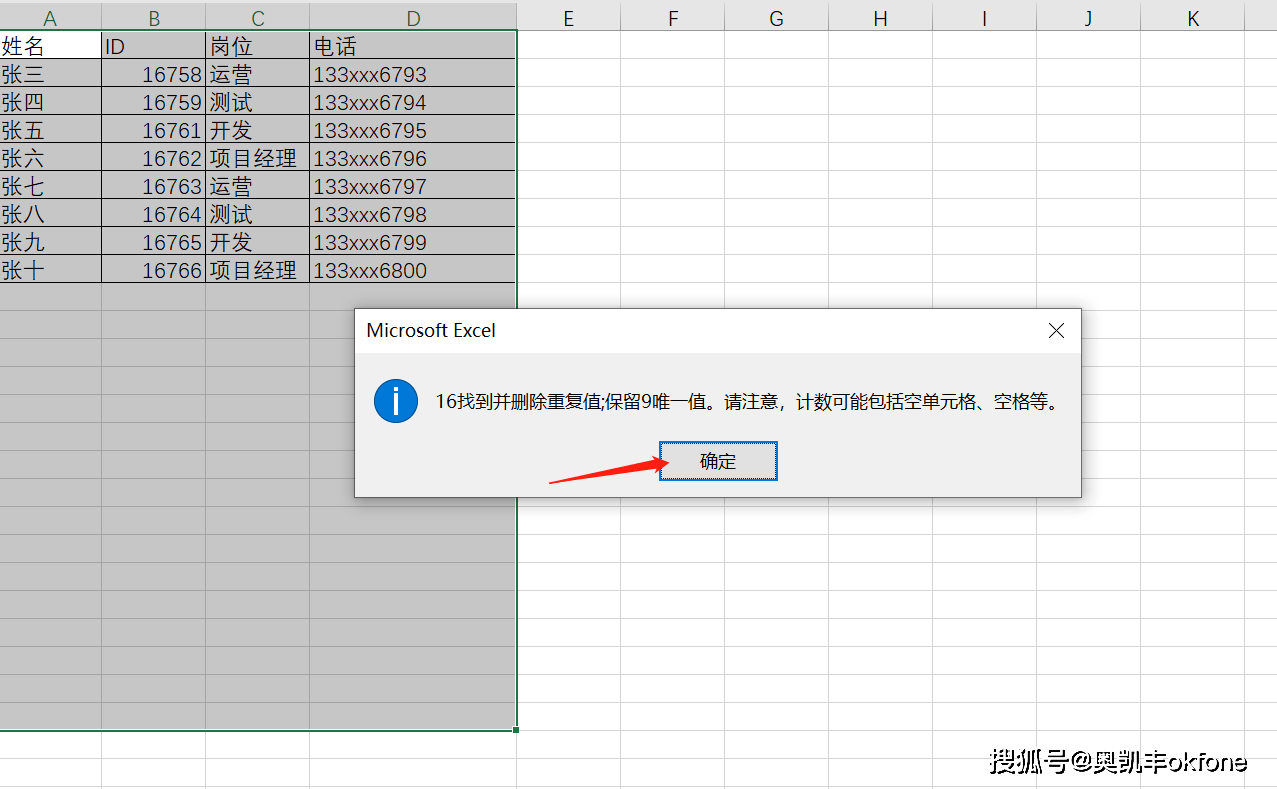This screenshot has width=1277, height=789.
Task: Select 开发 in 张五's row
Action: [x=258, y=129]
